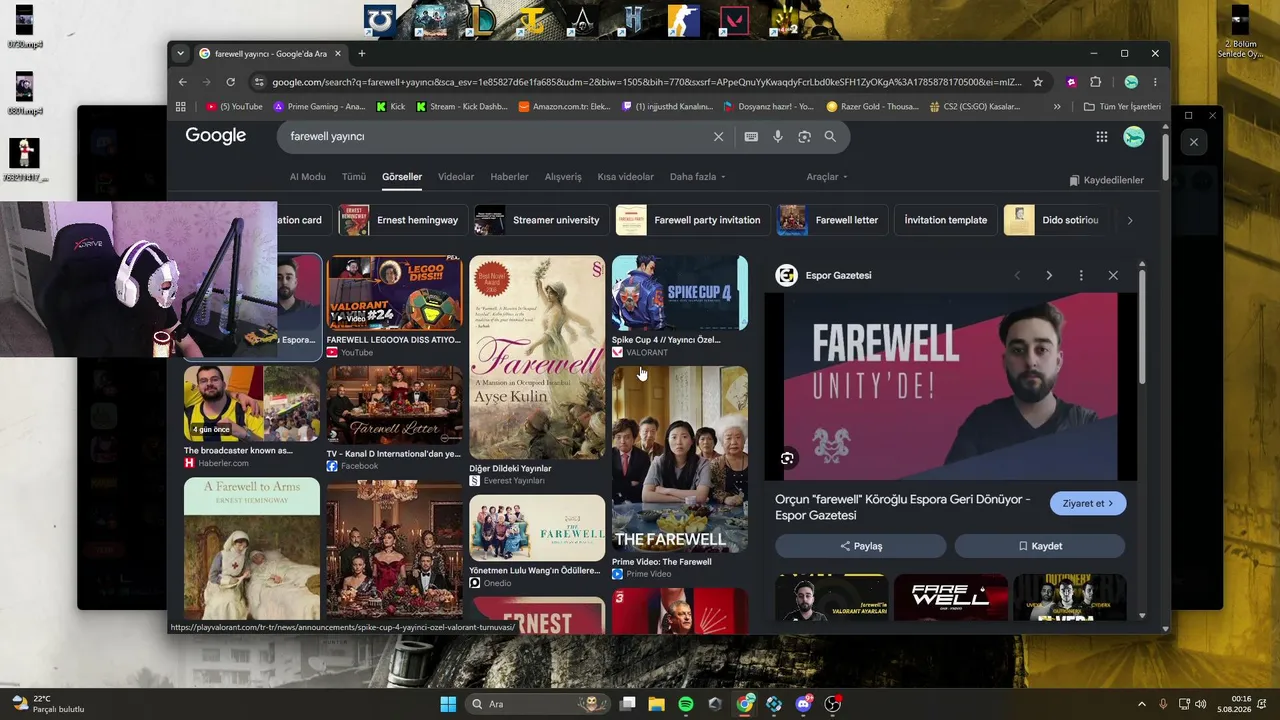Screen dimensions: 1280x720
Task: Select the 'Ernest hemingway' suggestion chip
Action: pos(403,220)
